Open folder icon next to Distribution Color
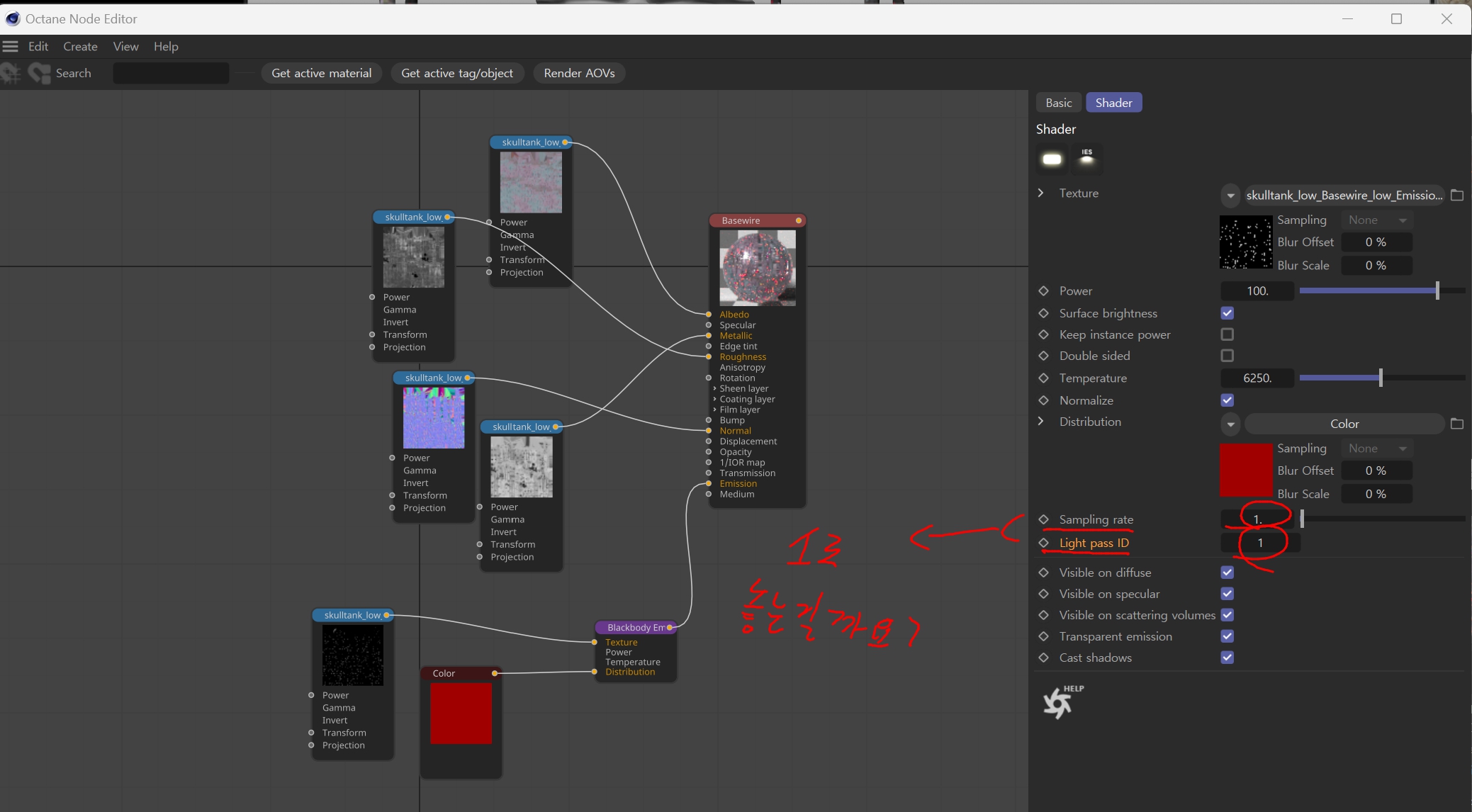The width and height of the screenshot is (1472, 812). point(1457,424)
